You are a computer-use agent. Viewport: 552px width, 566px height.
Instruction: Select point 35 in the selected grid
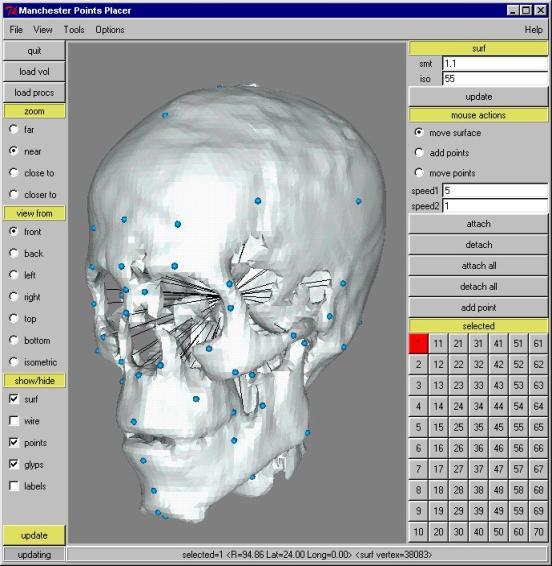click(478, 427)
